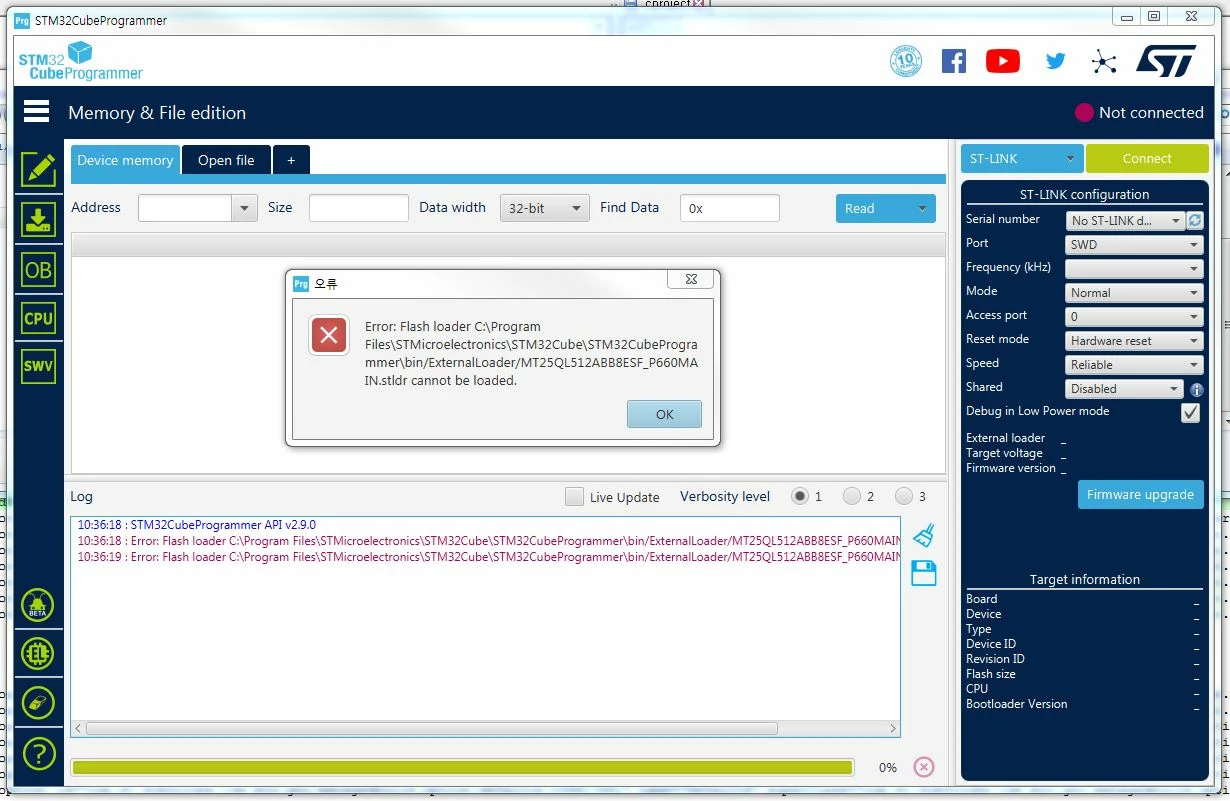The image size is (1230, 801).
Task: Open the Shared Disabled dropdown
Action: tap(1125, 389)
